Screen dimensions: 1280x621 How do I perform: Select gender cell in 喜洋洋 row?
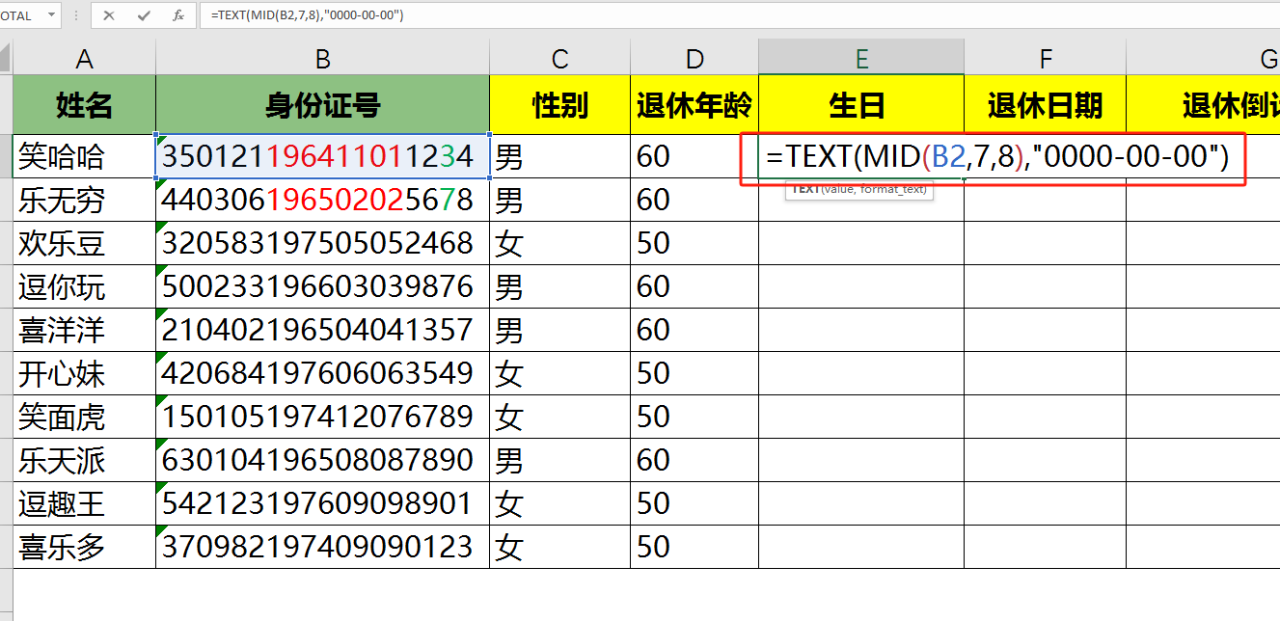560,330
